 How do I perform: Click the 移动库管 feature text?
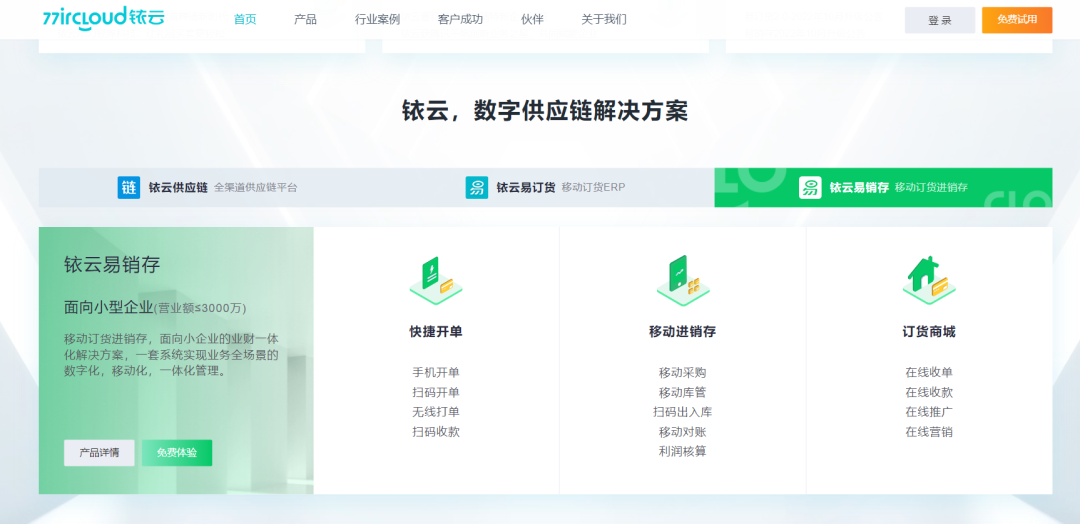point(683,392)
